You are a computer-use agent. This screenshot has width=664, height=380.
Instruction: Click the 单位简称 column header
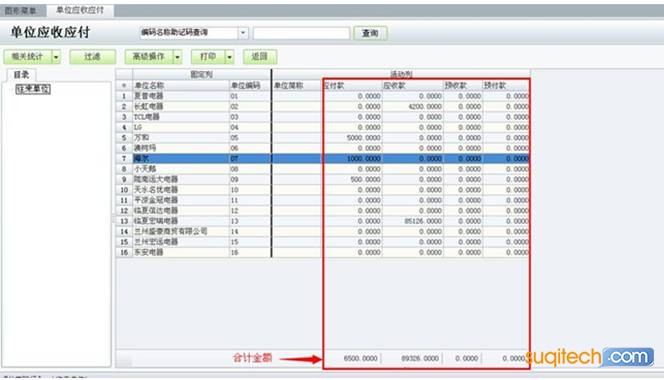(297, 86)
